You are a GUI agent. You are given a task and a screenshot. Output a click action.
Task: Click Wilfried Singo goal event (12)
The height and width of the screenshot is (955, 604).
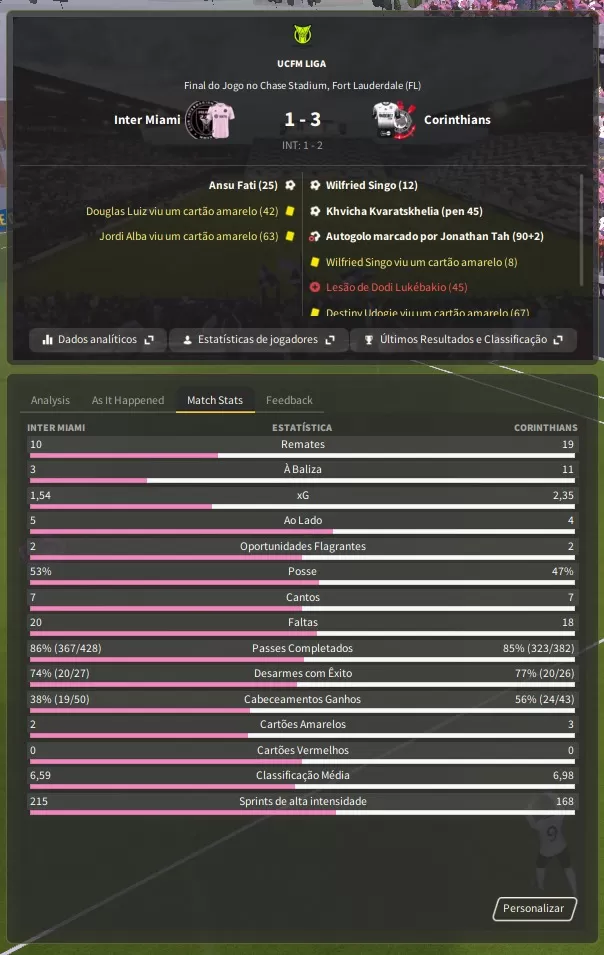(371, 185)
